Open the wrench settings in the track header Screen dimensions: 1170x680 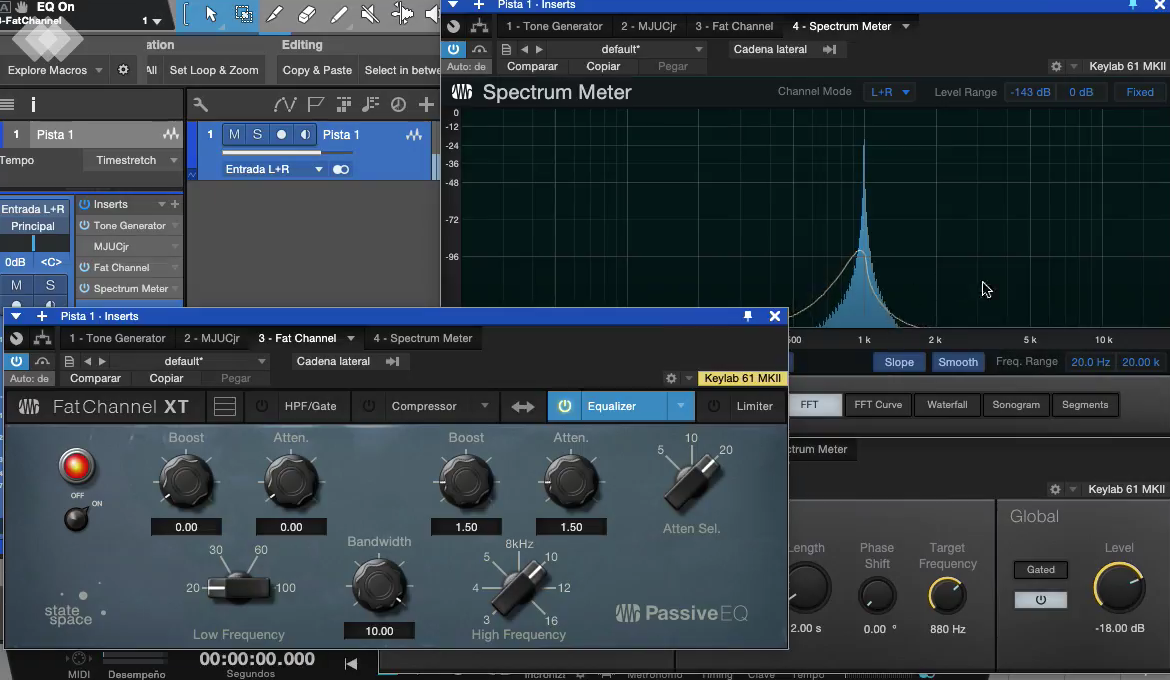pyautogui.click(x=200, y=105)
